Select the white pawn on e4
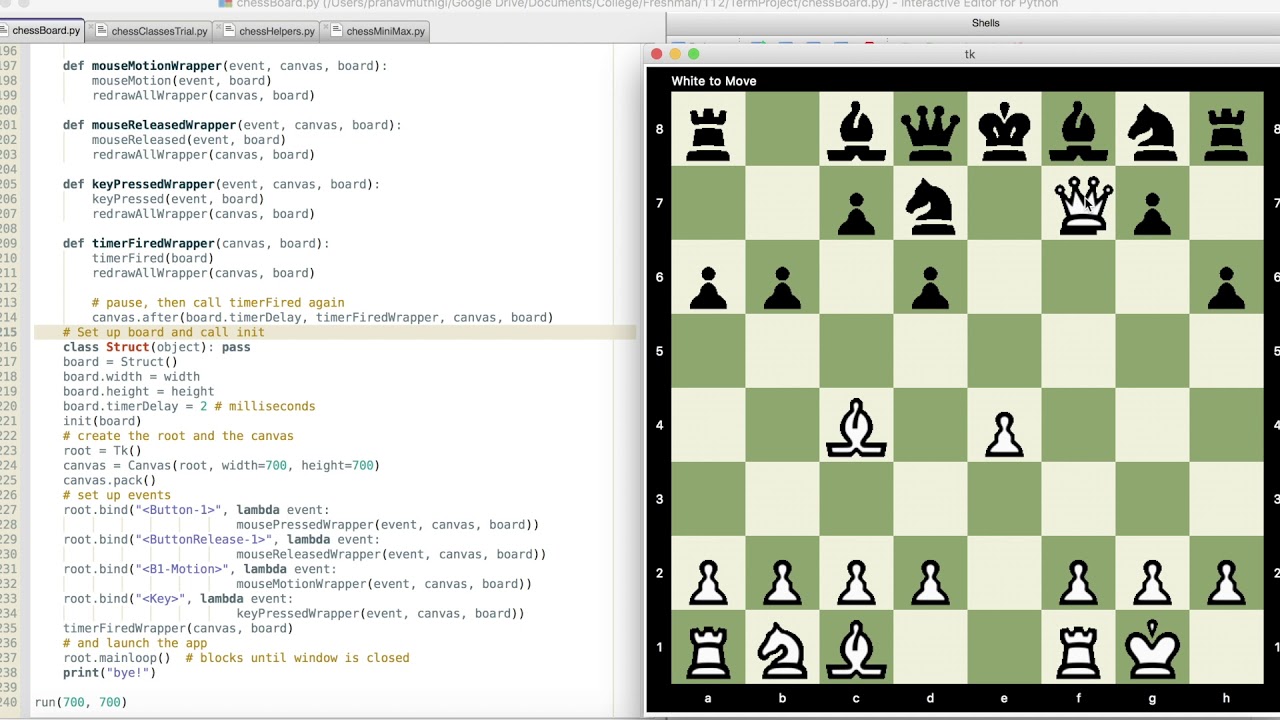The width and height of the screenshot is (1280, 720). 1004,435
